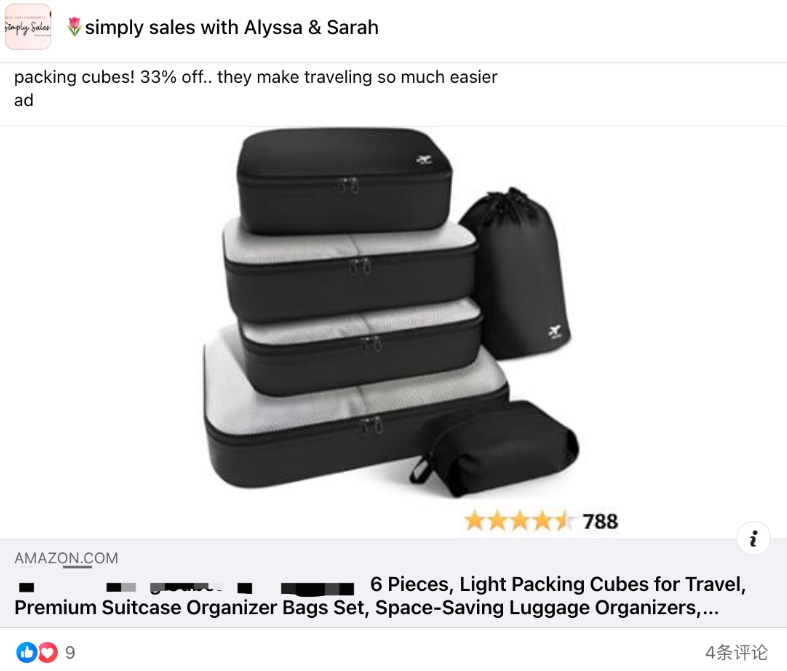Click the 'ad' disclosure text

pyautogui.click(x=24, y=100)
